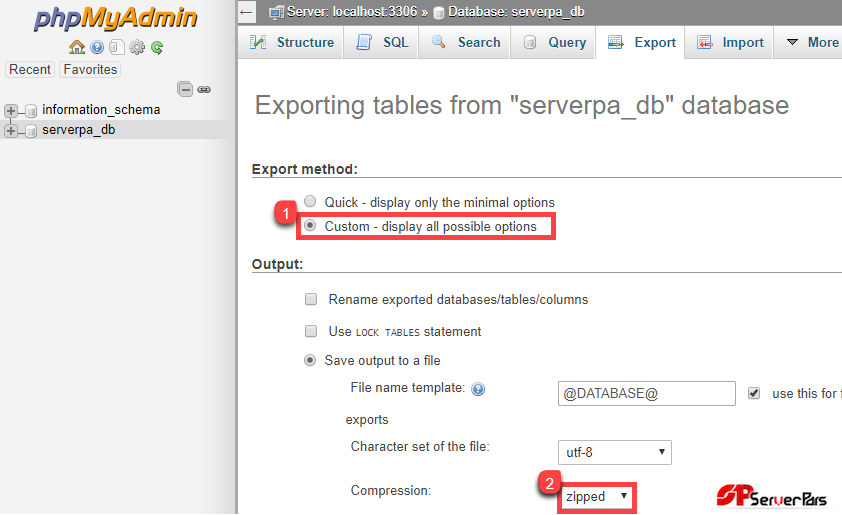This screenshot has height=515, width=842.
Task: Click the SQL tab icon
Action: 364,42
